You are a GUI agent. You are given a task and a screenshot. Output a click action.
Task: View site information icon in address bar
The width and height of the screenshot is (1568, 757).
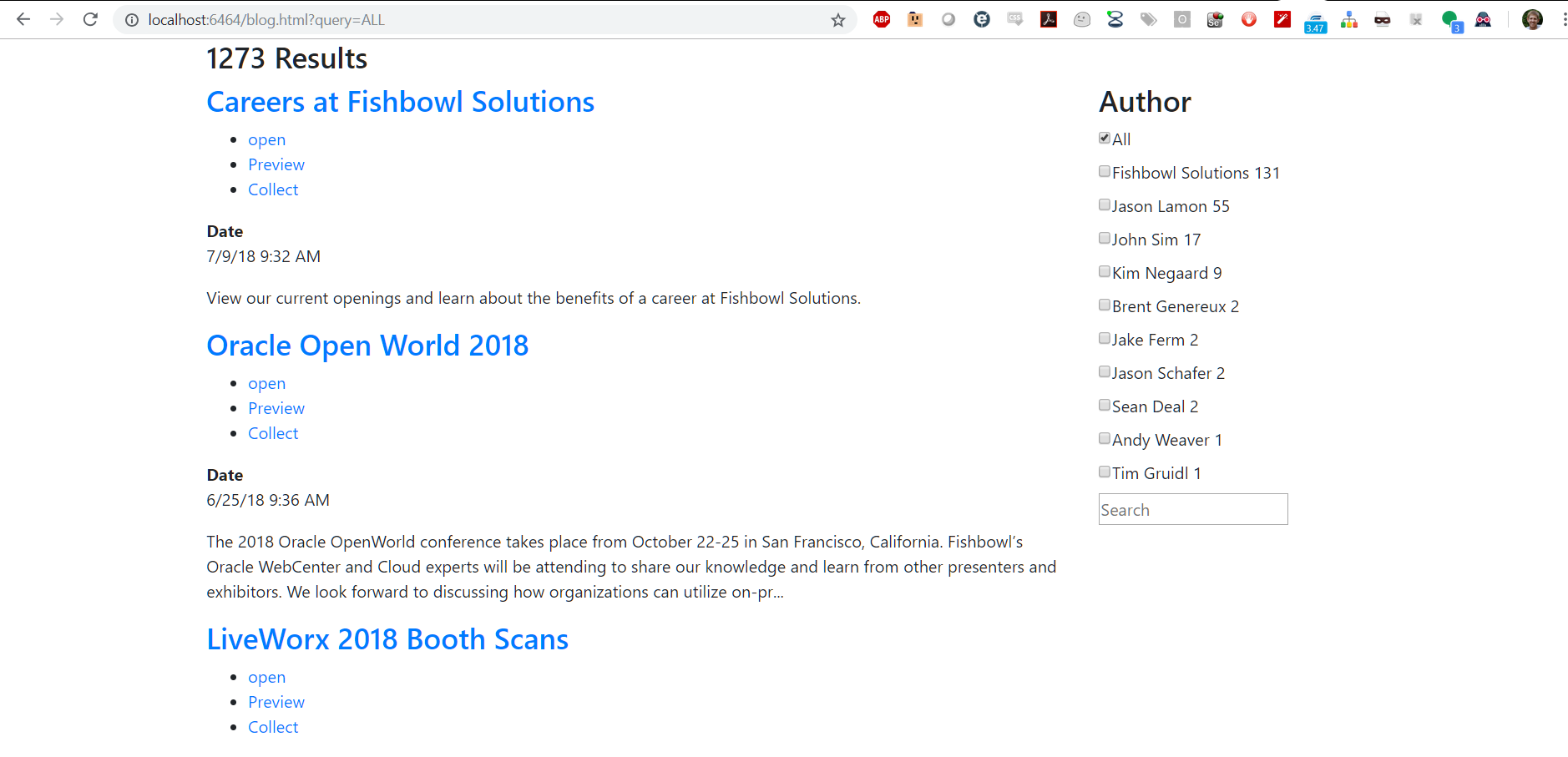pos(132,20)
